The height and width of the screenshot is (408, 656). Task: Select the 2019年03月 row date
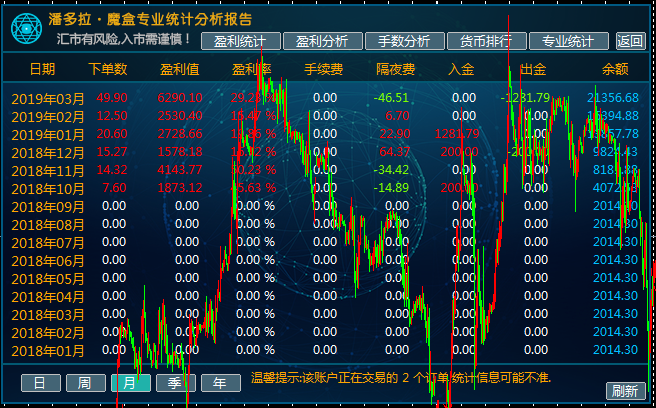(48, 99)
